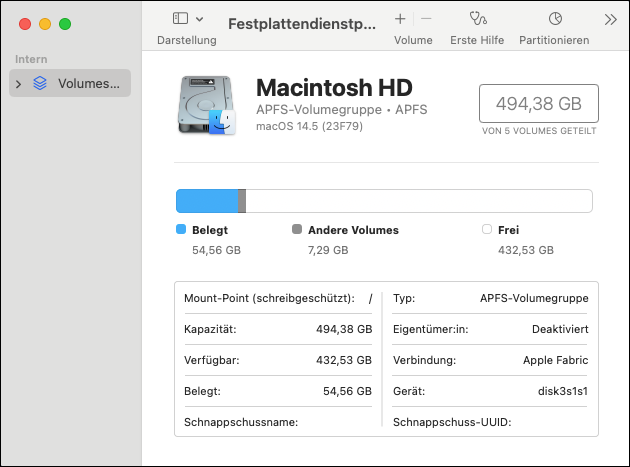
Task: Expand the Volumes sidebar disclosure arrow
Action: pyautogui.click(x=18, y=84)
